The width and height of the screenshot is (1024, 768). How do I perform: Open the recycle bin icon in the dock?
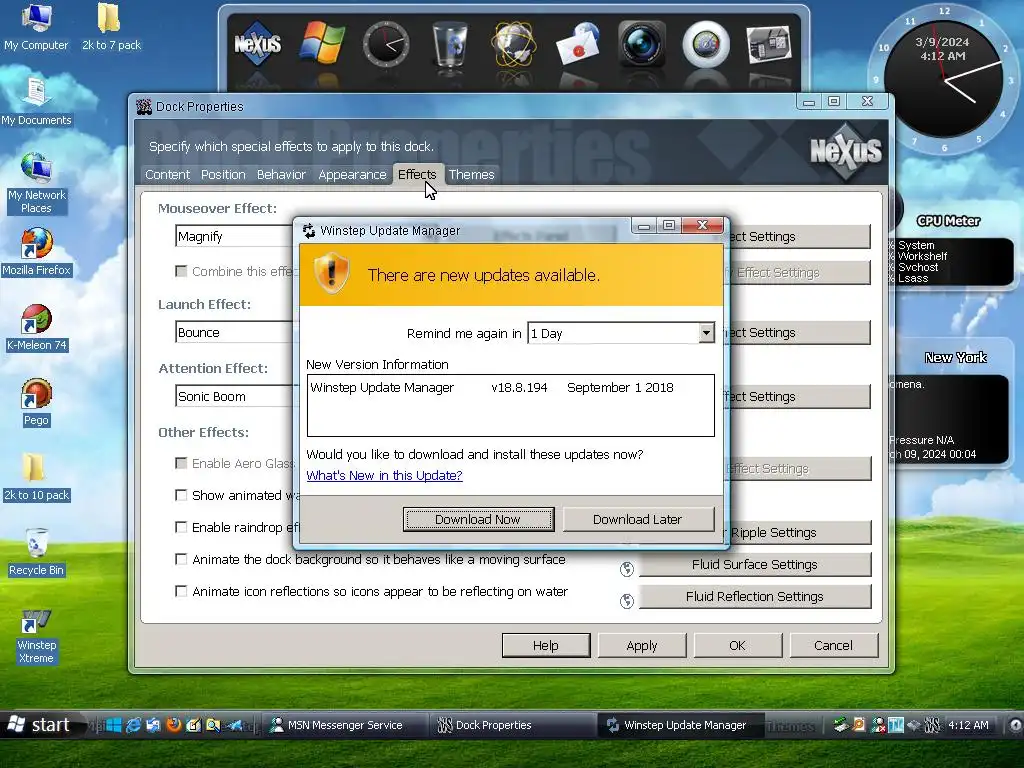point(451,44)
